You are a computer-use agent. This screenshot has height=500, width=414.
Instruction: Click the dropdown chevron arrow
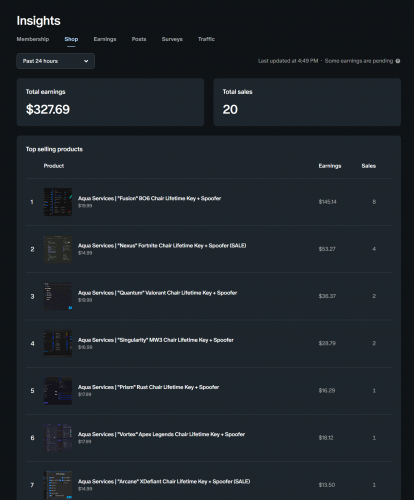(86, 61)
